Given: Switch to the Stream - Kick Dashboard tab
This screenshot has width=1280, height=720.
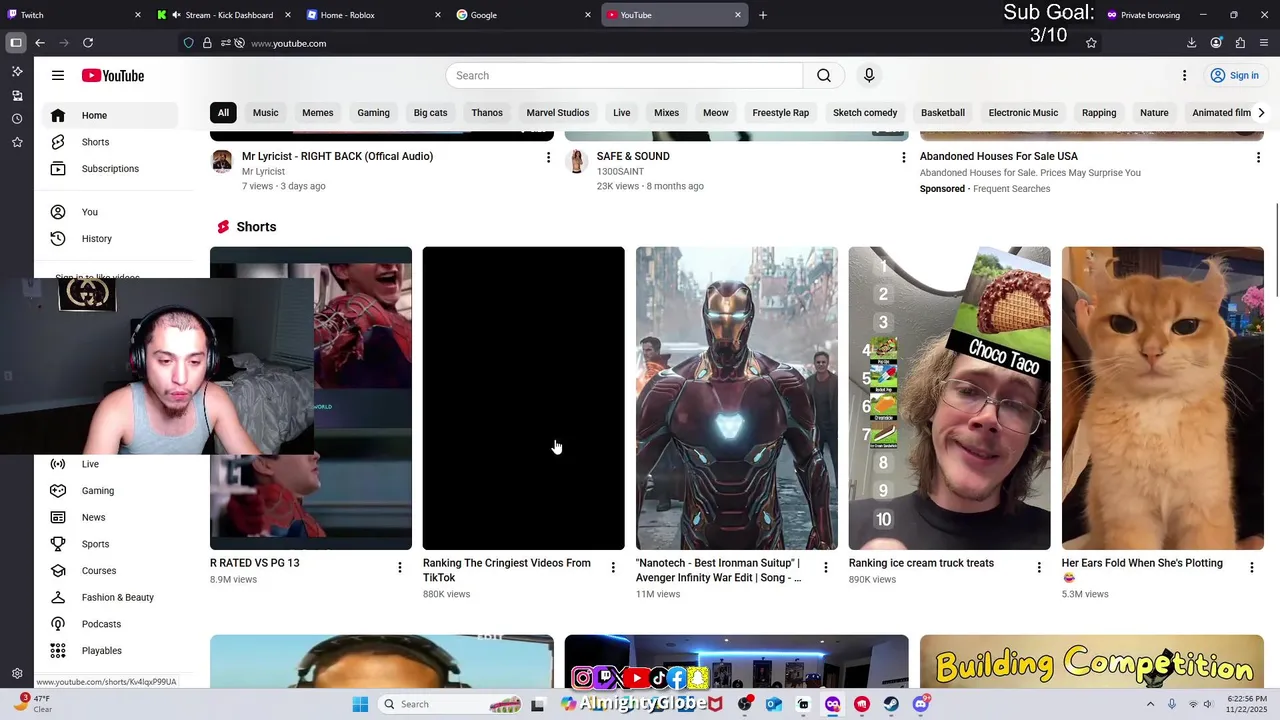Looking at the screenshot, I should click(x=224, y=15).
